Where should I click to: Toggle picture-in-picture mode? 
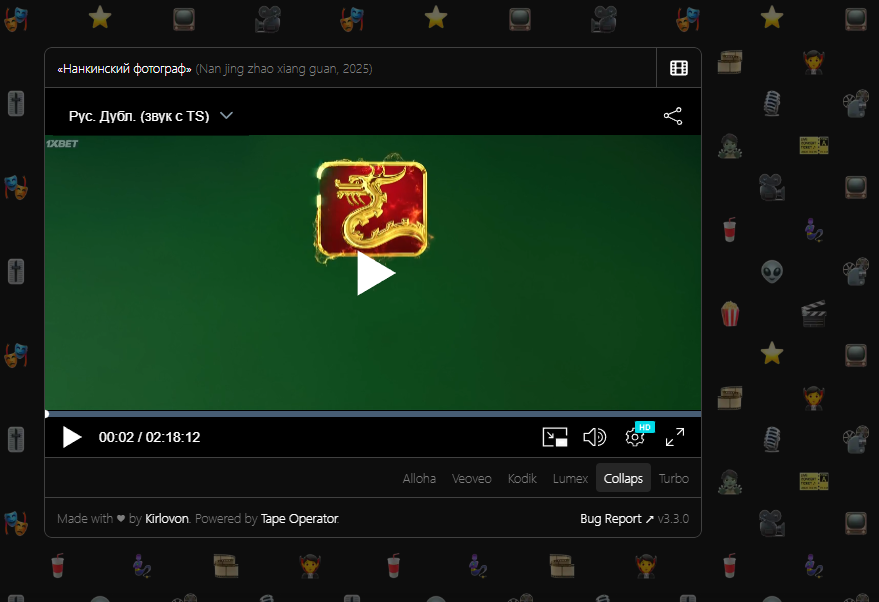[x=555, y=437]
